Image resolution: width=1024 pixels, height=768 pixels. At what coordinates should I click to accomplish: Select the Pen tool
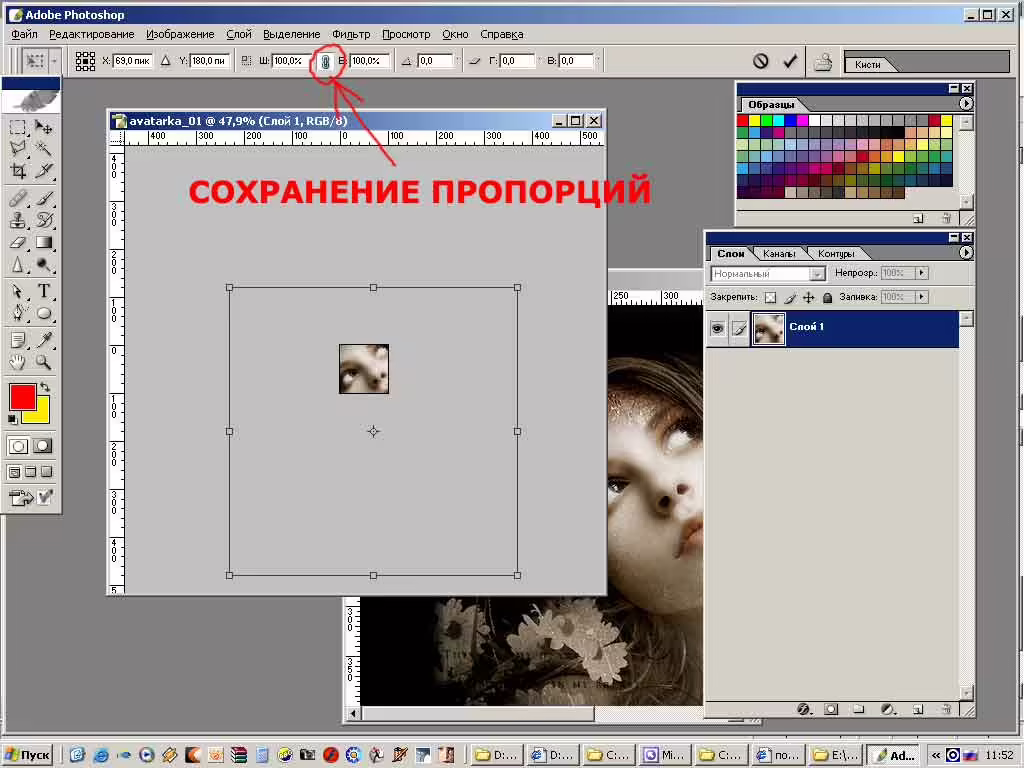click(18, 313)
